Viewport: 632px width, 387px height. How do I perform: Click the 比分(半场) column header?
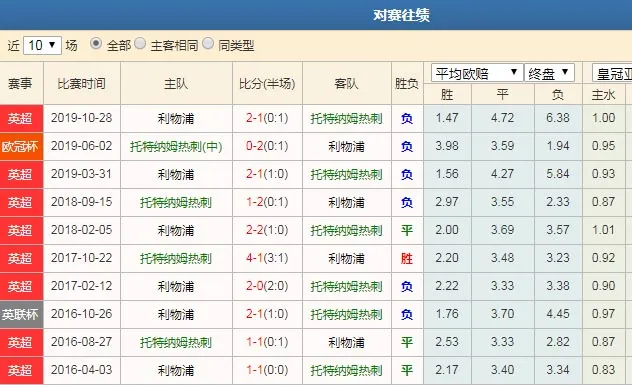[x=267, y=83]
